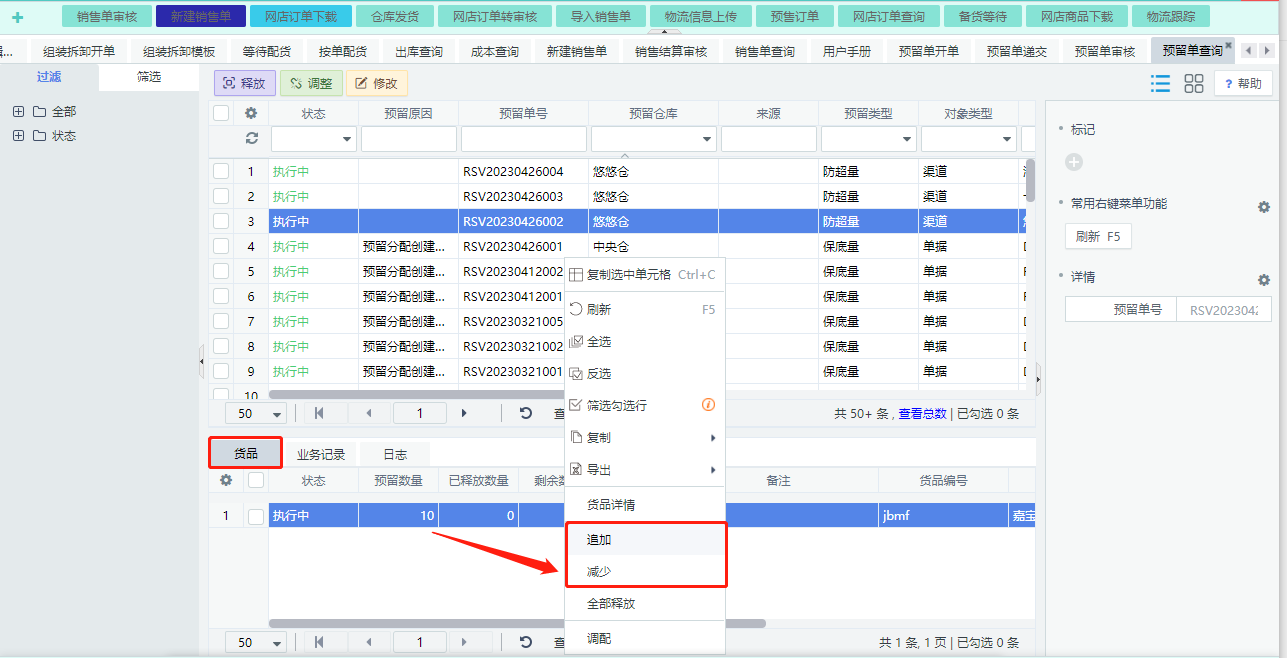
Task: Open 对象类型 column filter dropdown
Action: pos(1007,139)
